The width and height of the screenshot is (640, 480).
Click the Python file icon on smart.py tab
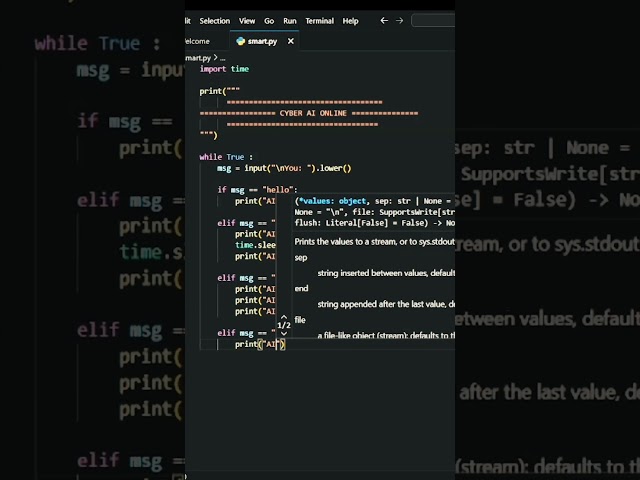tap(240, 41)
